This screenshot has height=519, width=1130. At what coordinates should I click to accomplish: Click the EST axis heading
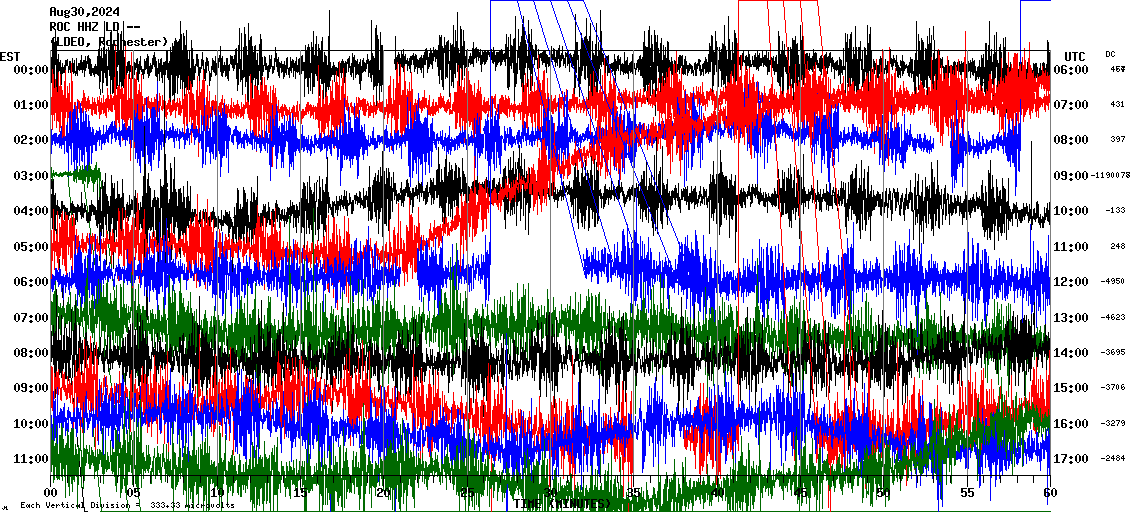coord(10,56)
